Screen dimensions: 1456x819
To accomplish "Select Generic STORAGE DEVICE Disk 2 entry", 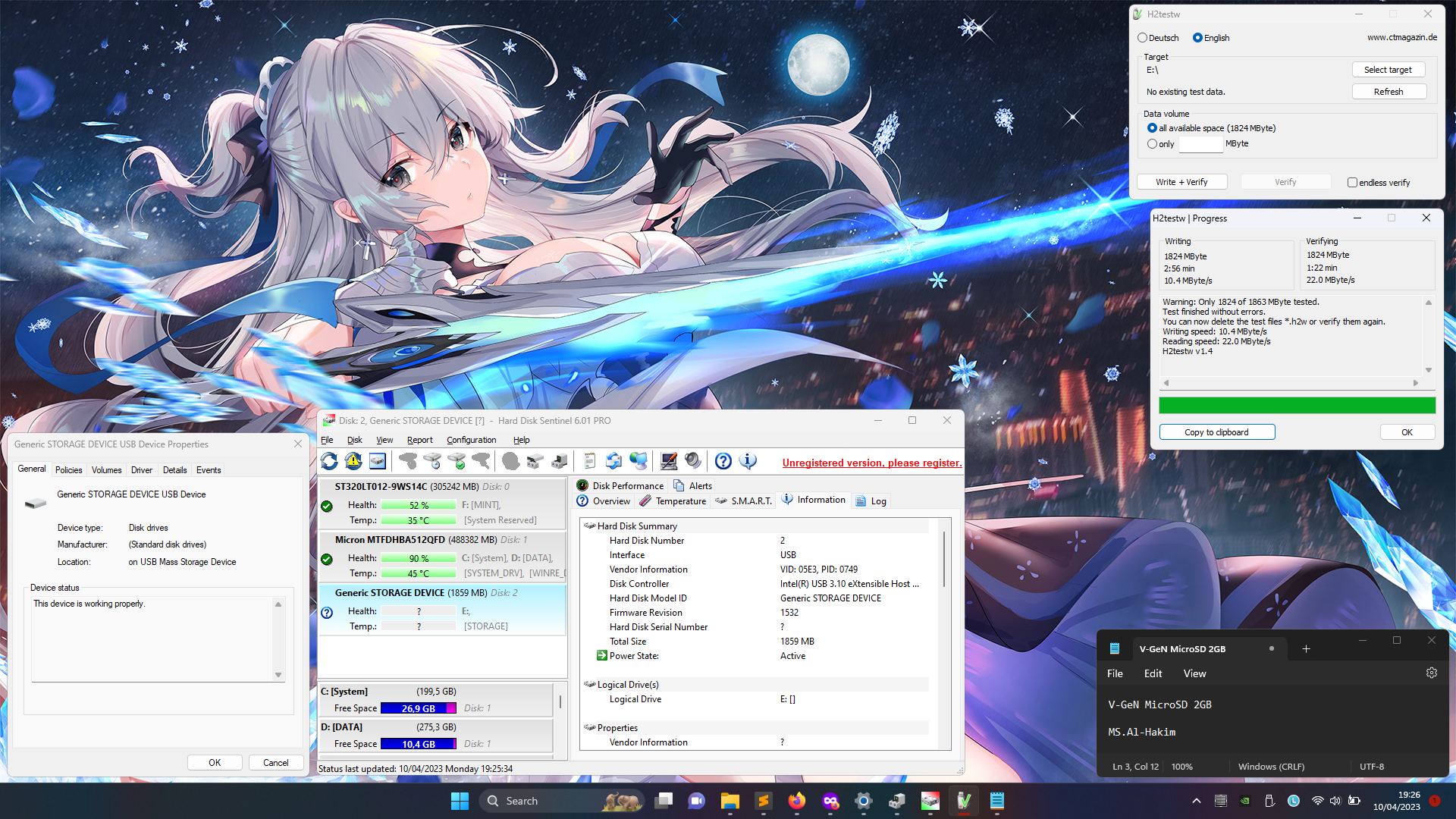I will 442,610.
